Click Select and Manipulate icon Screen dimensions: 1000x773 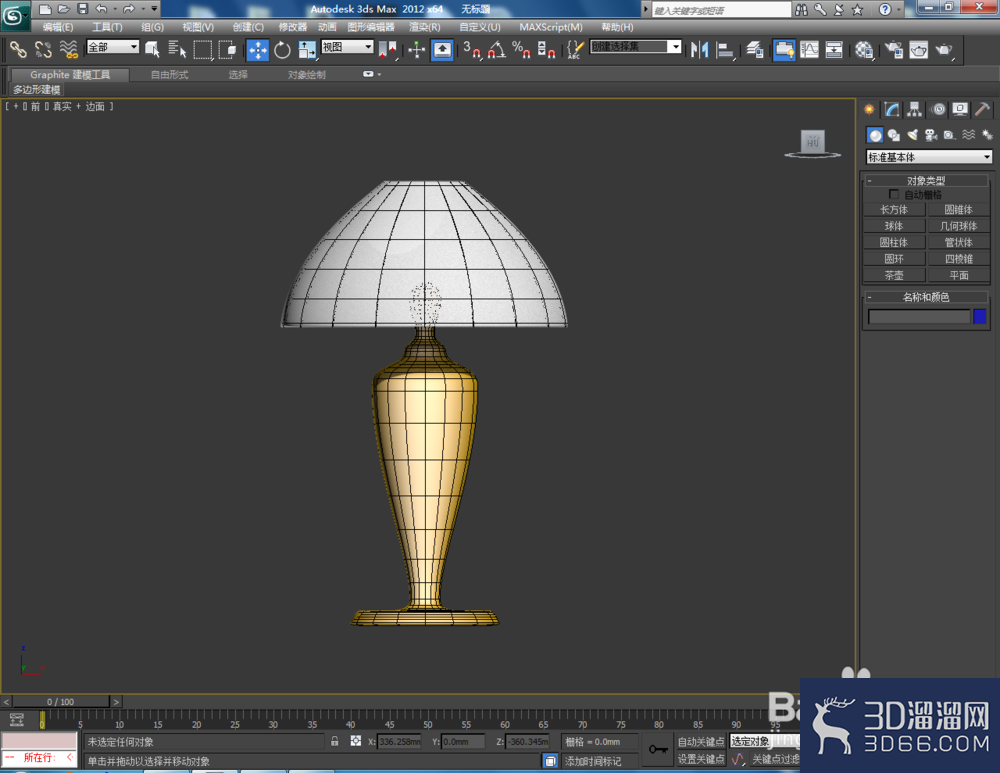[416, 49]
